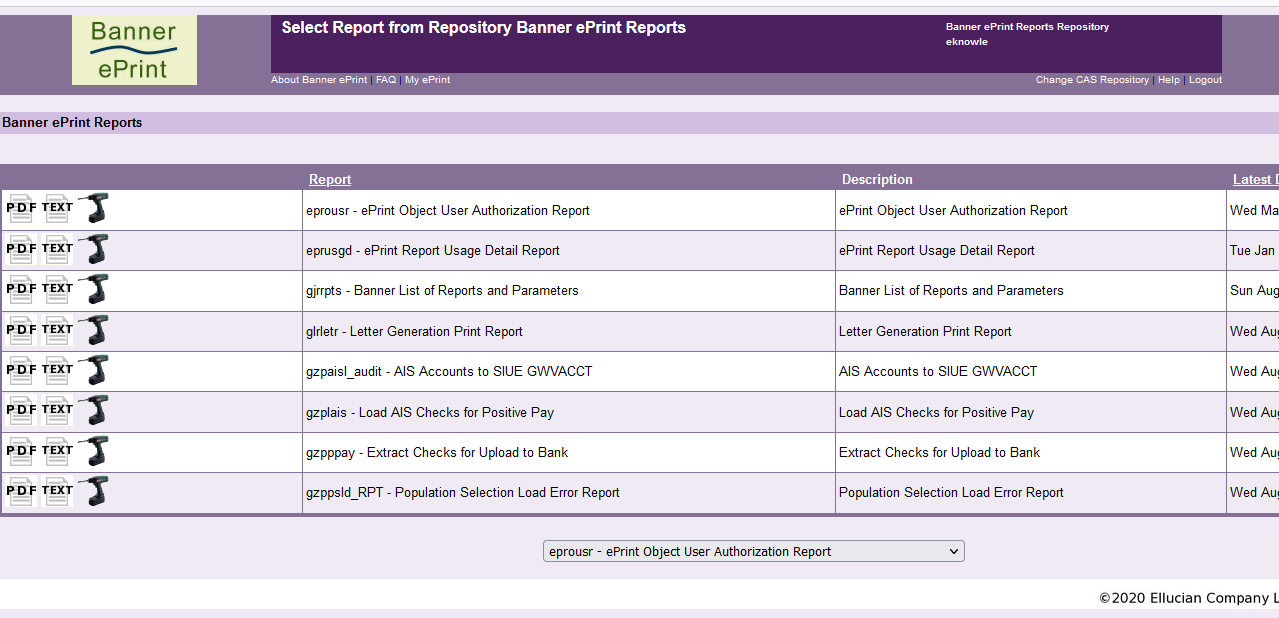Sort by Latest Date column header

click(1255, 180)
